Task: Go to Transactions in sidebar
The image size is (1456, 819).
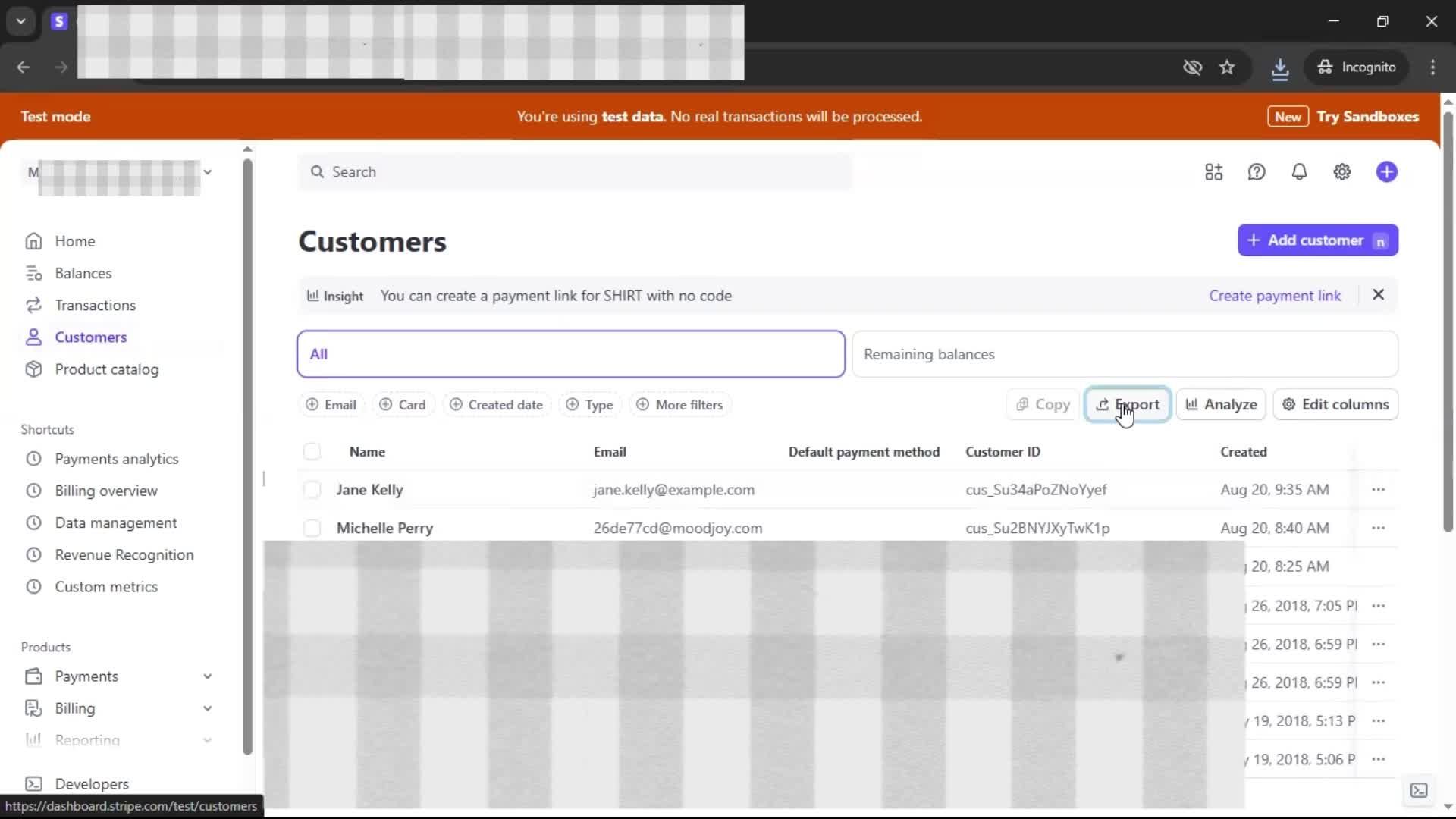Action: click(x=95, y=306)
